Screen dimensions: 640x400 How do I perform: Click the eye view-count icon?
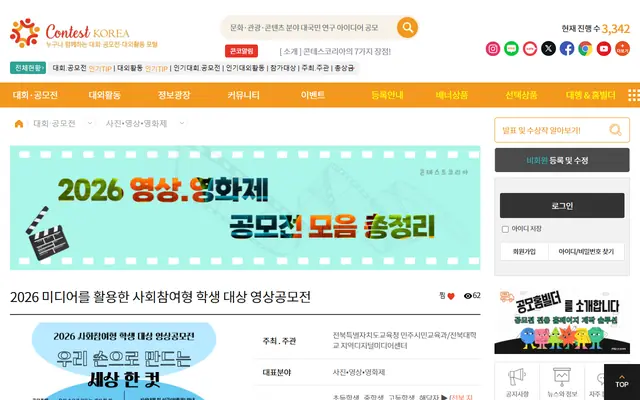[x=468, y=296]
